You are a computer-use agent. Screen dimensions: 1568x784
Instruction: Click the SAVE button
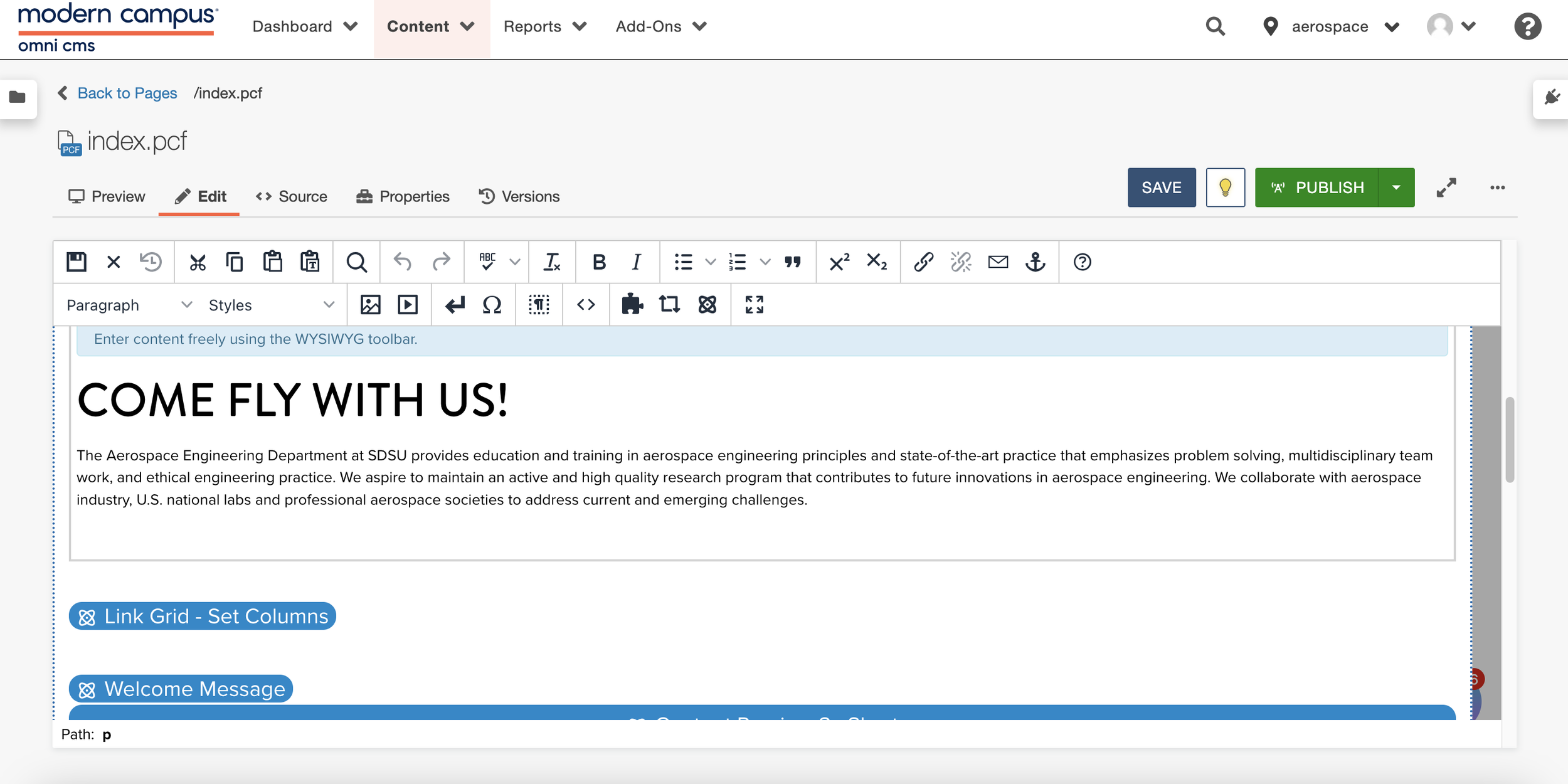[x=1161, y=188]
